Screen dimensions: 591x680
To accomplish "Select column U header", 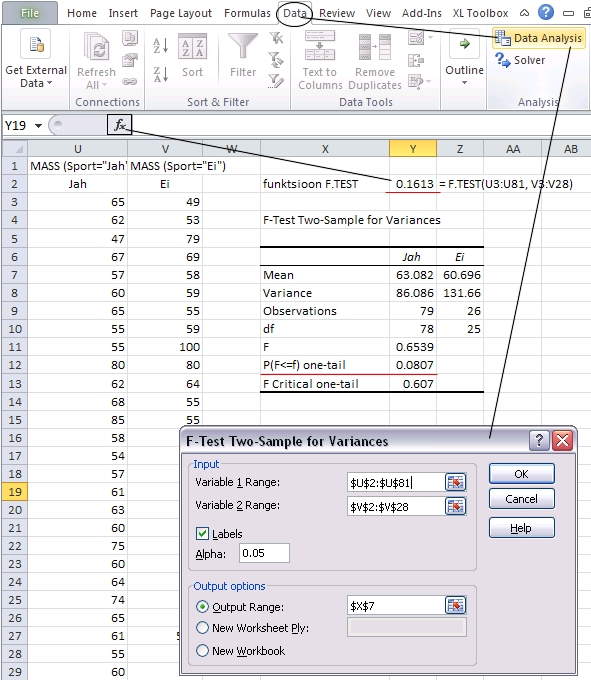I will [78, 149].
